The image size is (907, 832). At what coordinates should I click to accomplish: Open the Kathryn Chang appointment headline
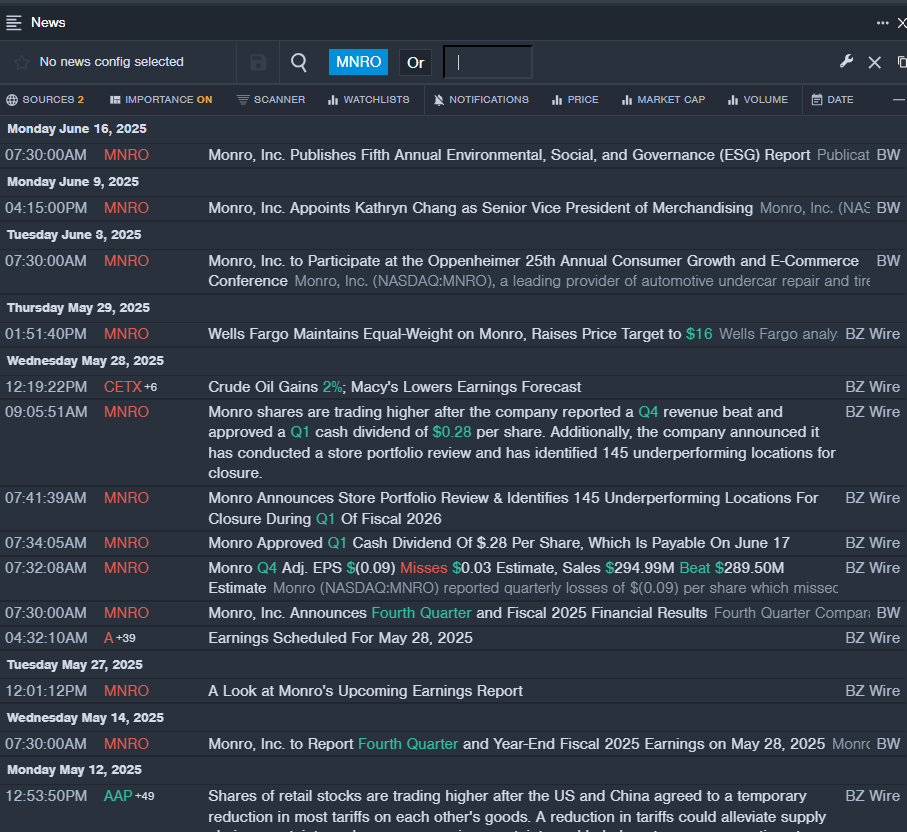(x=480, y=208)
